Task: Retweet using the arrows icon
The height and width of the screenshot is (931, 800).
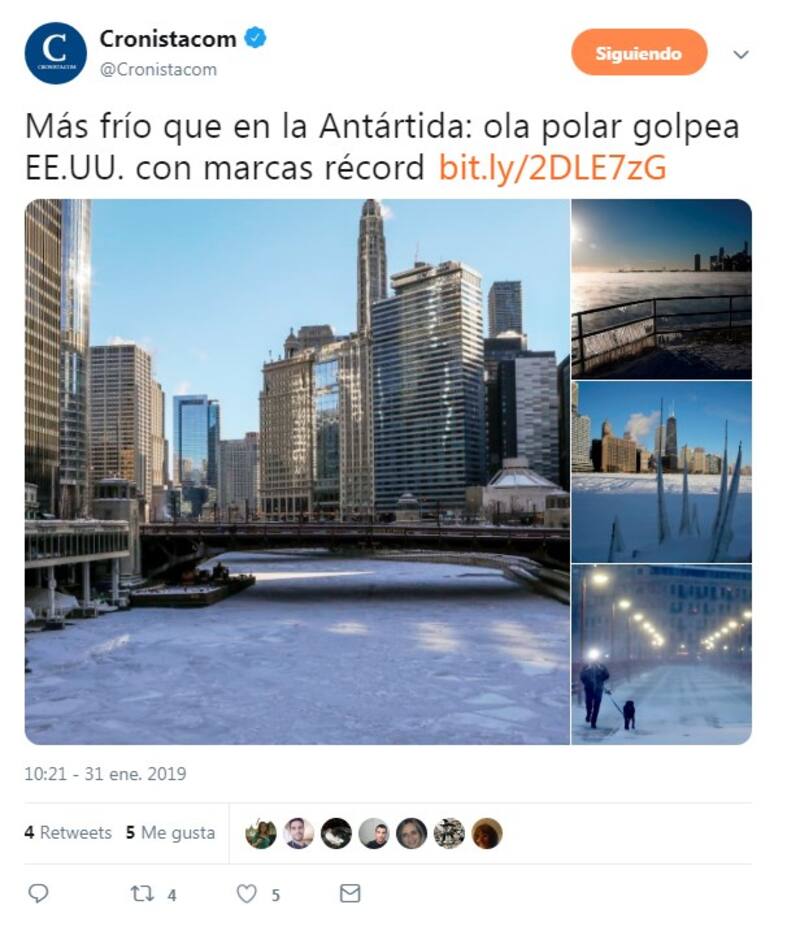Action: [x=143, y=894]
